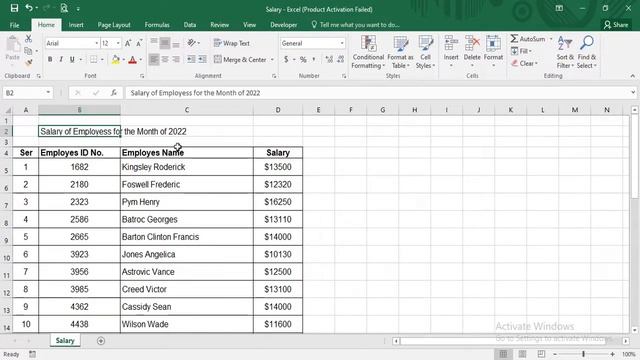Click the Wrap Text button
Viewport: 640px width, 360px height.
tap(231, 43)
